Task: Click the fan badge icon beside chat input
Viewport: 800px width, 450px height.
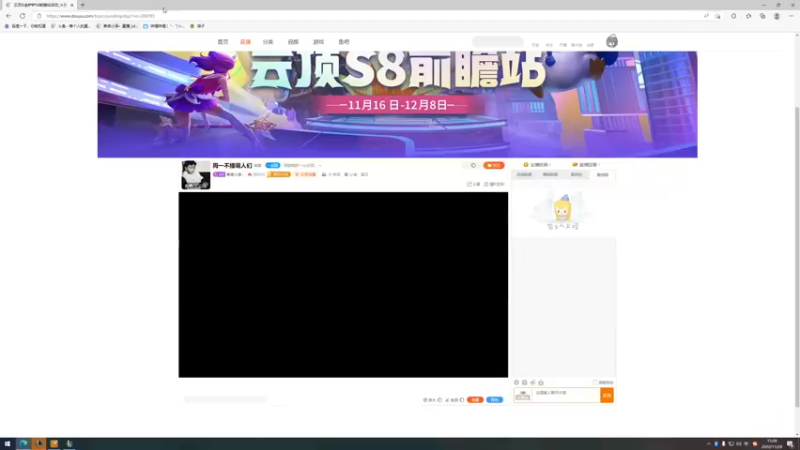Action: click(x=523, y=395)
